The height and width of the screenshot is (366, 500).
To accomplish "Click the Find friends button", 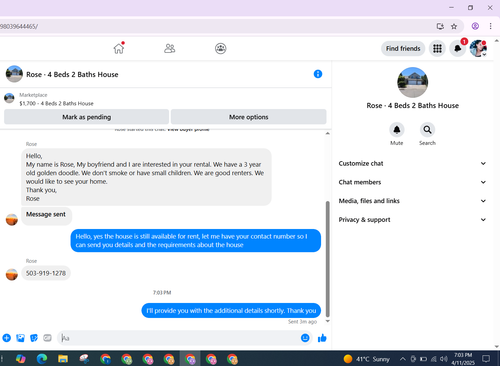I will click(403, 49).
